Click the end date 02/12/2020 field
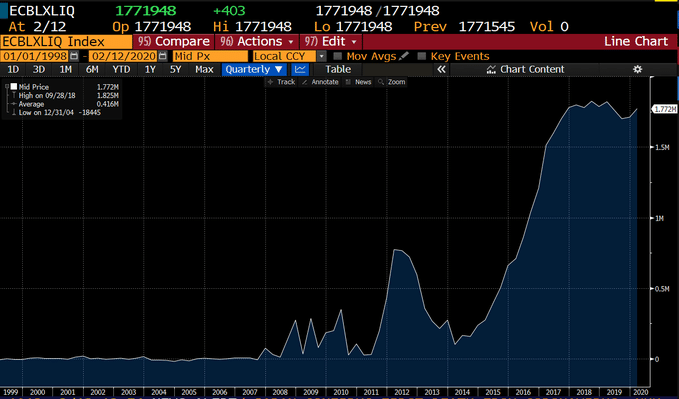This screenshot has width=679, height=399. click(x=123, y=56)
